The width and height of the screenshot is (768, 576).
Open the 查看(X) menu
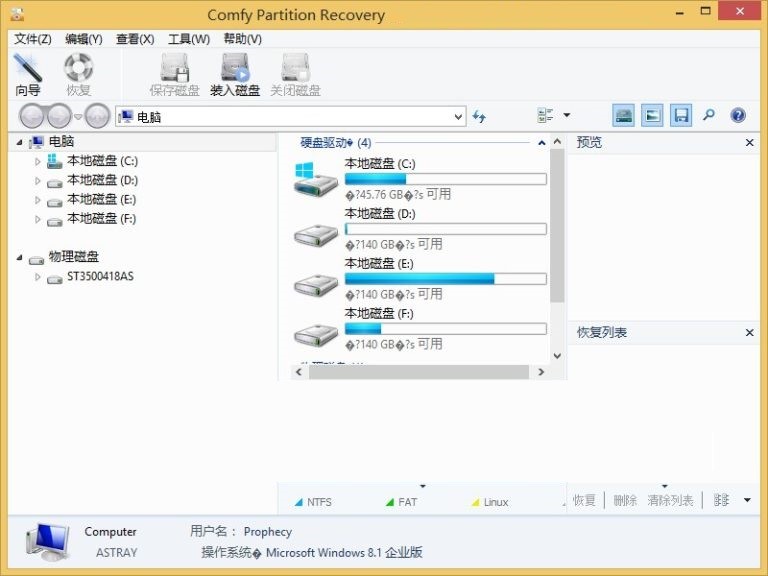click(x=135, y=39)
